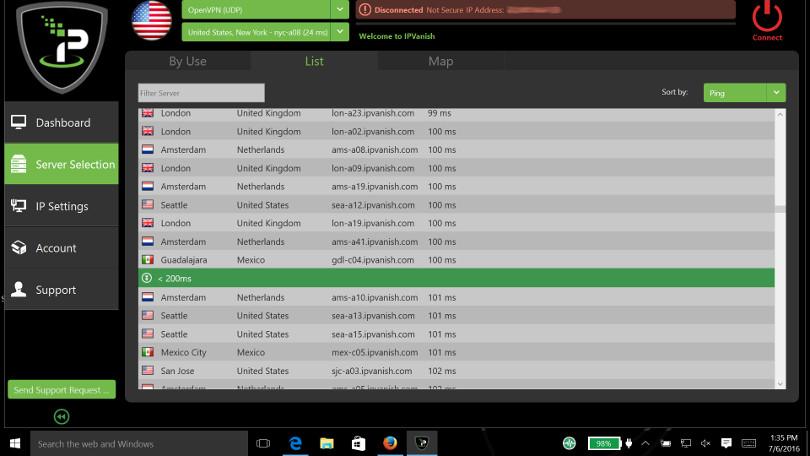810x456 pixels.
Task: Switch to the List tab
Action: click(x=314, y=61)
